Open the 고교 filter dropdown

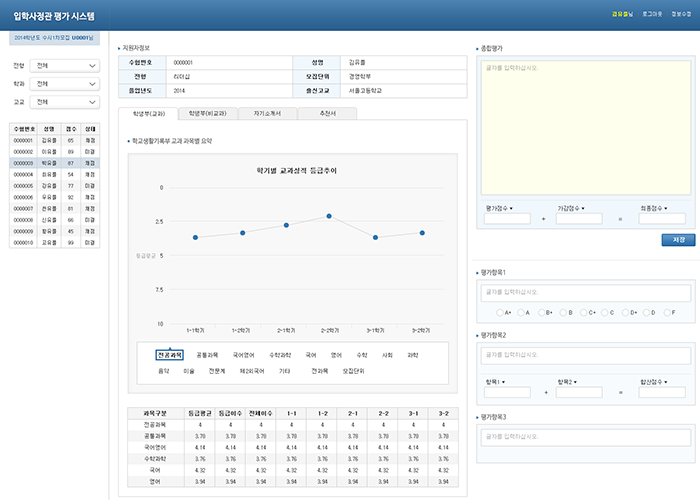65,102
